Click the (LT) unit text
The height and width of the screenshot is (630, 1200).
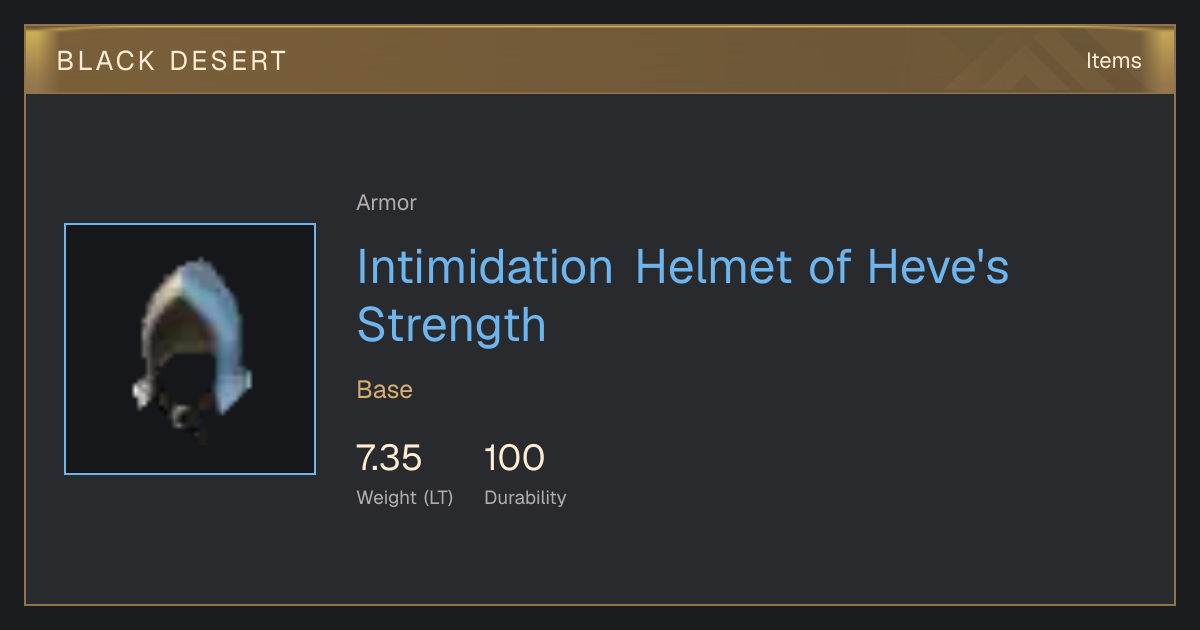[438, 498]
